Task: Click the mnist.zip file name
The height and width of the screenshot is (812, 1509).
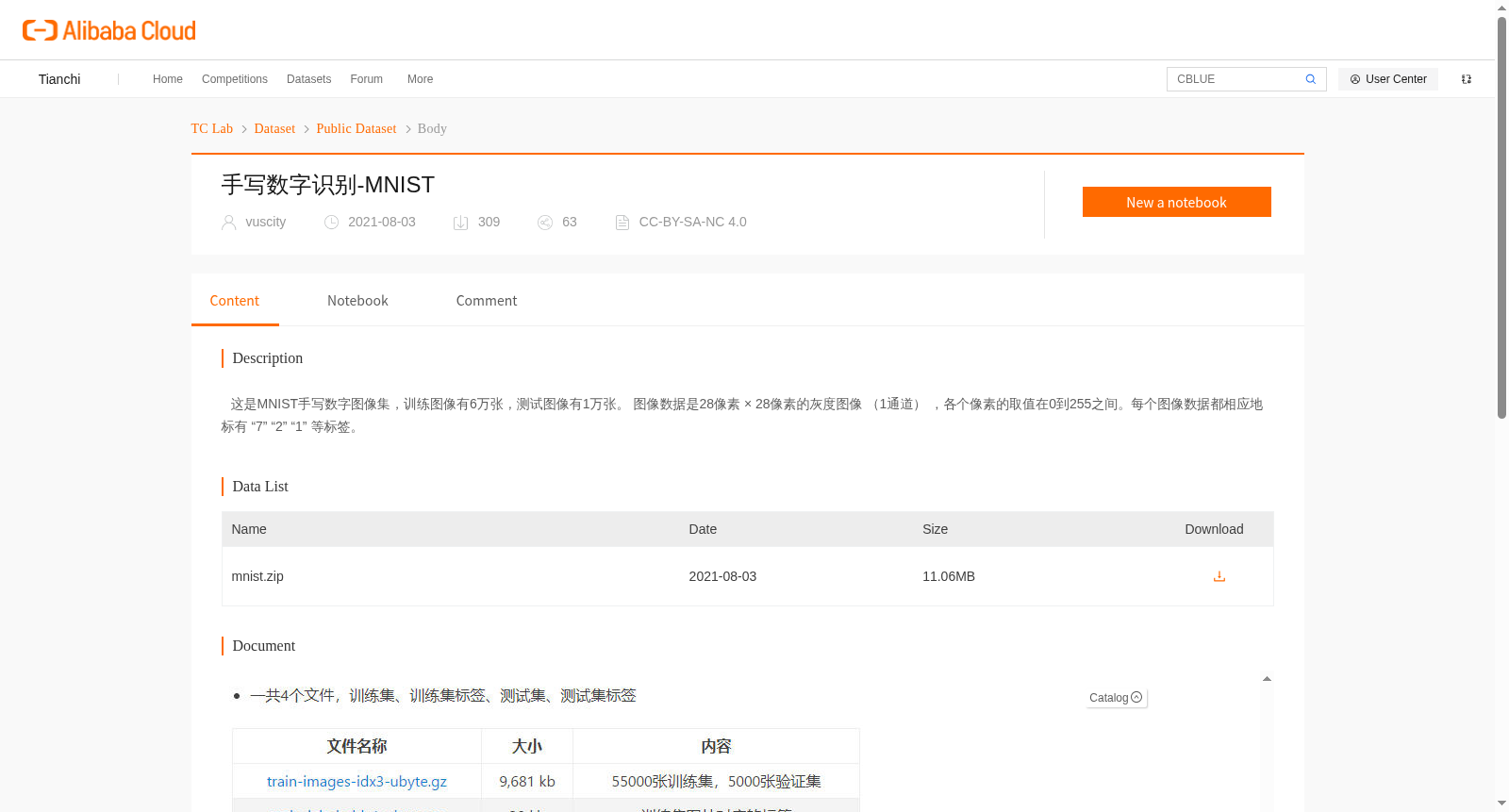Action: pos(257,576)
